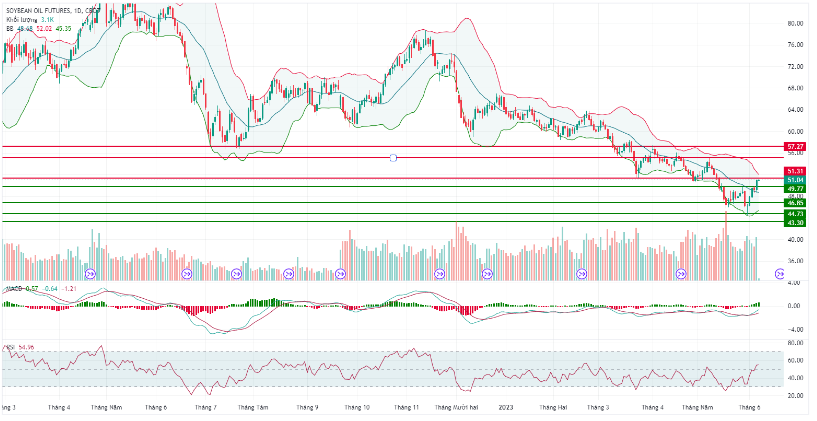
Task: Click the 44.73 price label
Action: (x=796, y=214)
